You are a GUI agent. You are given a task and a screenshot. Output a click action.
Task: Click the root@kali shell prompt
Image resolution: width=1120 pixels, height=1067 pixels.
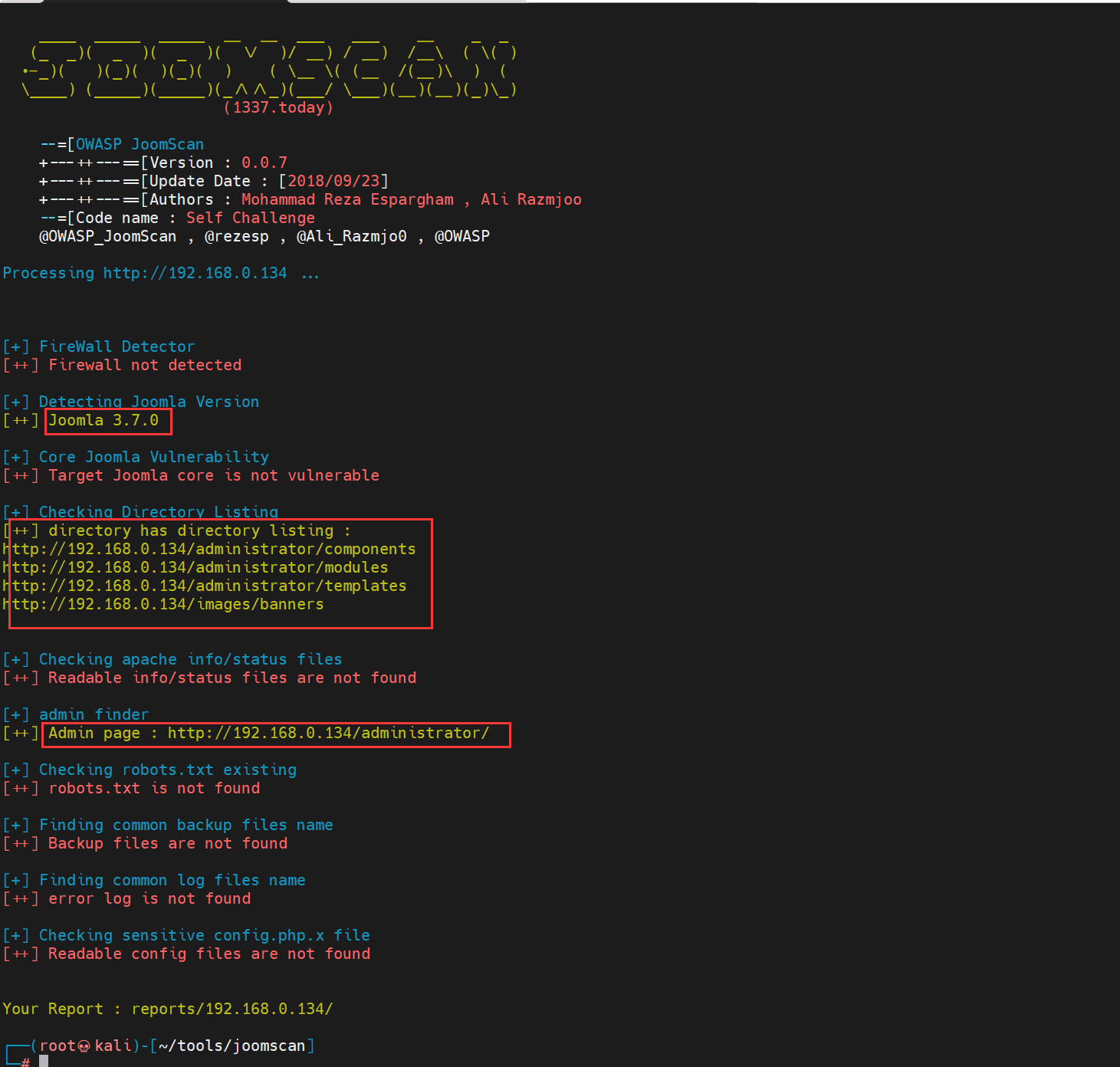86,1046
